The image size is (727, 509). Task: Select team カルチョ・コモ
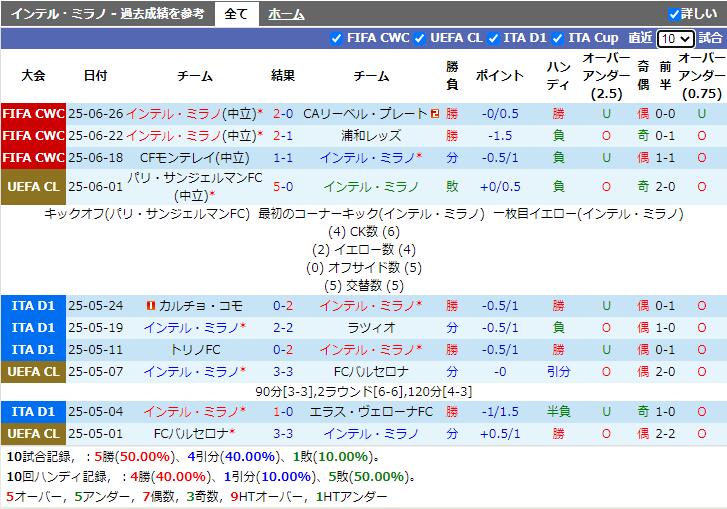pyautogui.click(x=201, y=306)
